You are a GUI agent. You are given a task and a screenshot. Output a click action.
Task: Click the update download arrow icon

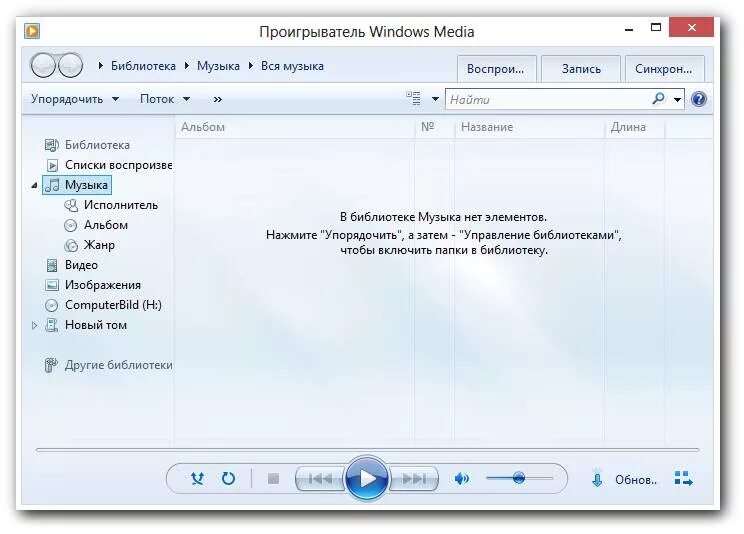(597, 479)
